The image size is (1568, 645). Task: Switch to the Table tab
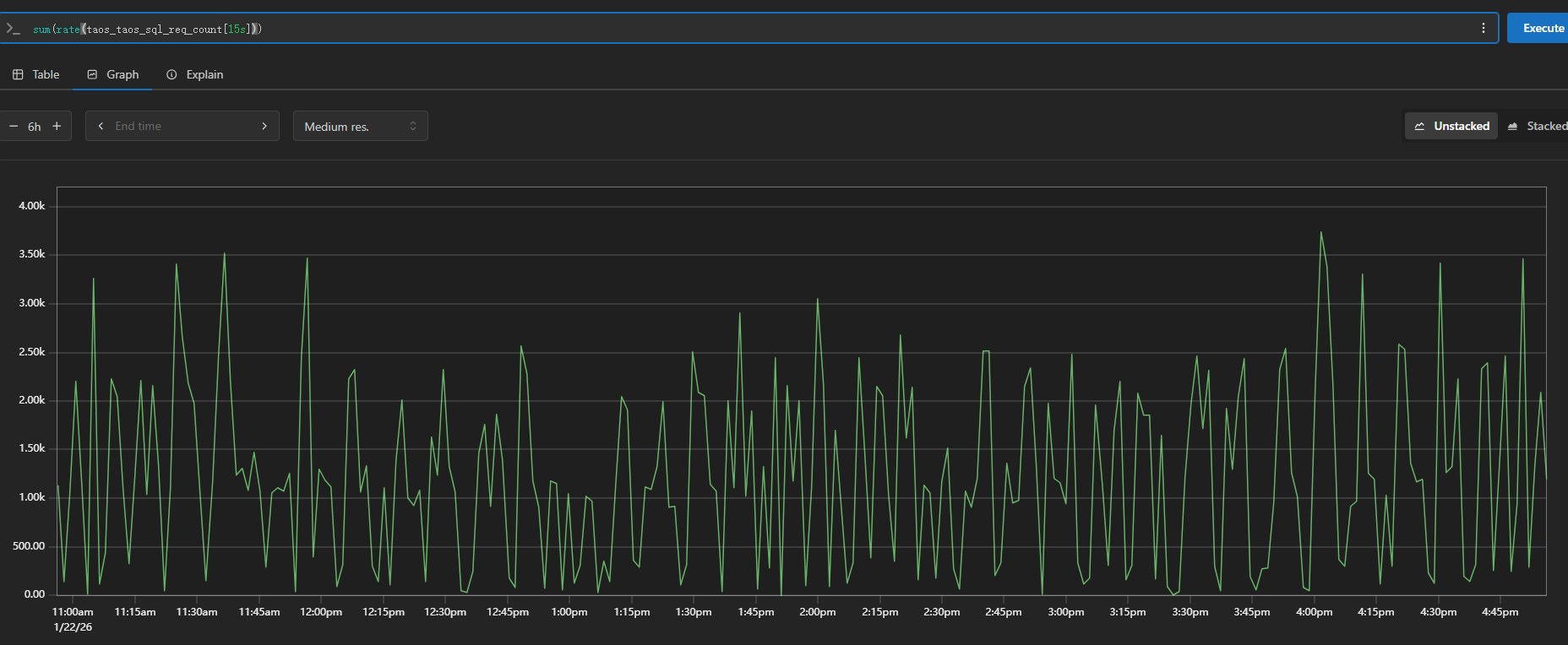click(x=45, y=74)
